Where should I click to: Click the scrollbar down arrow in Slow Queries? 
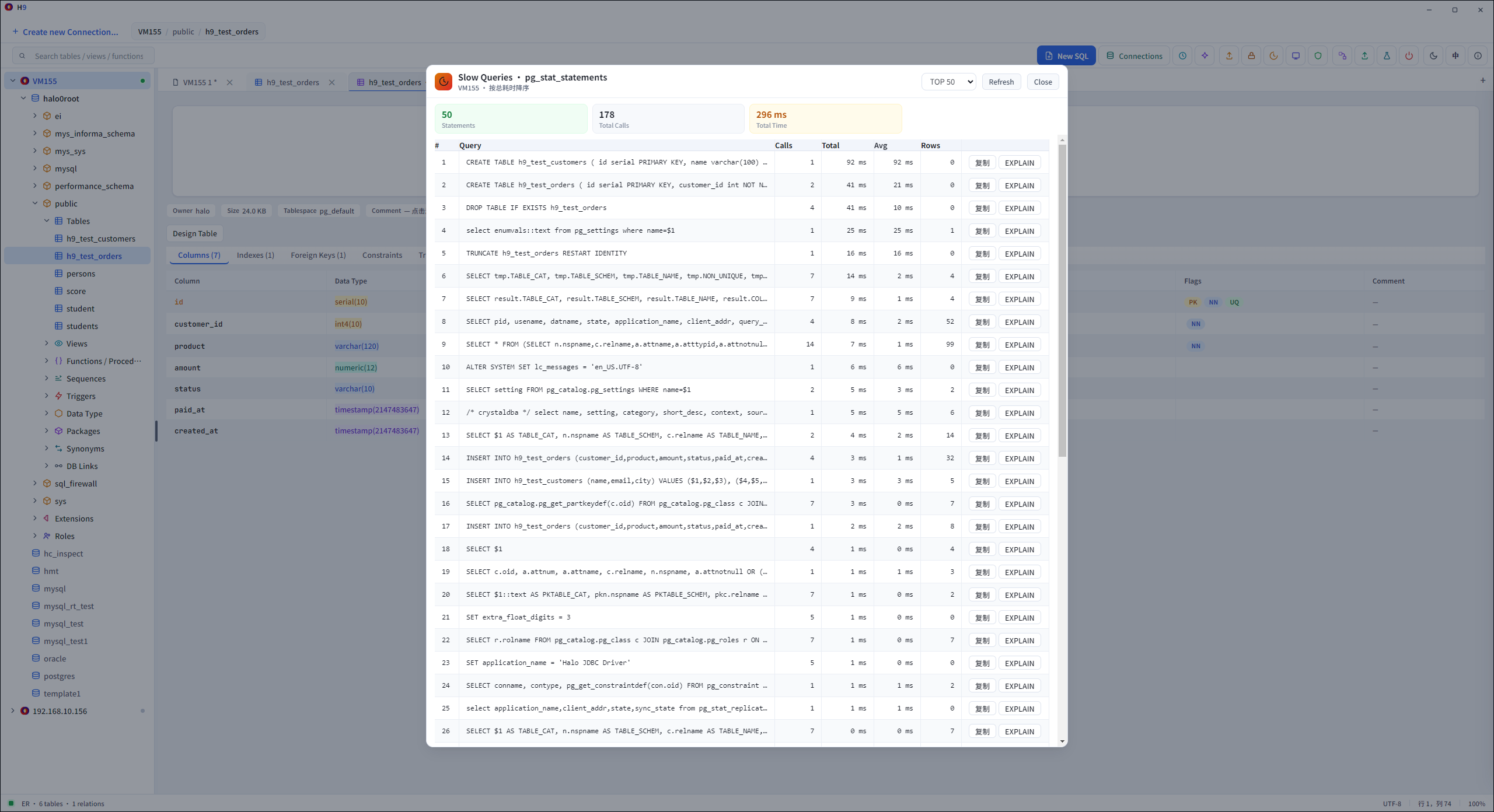1062,741
